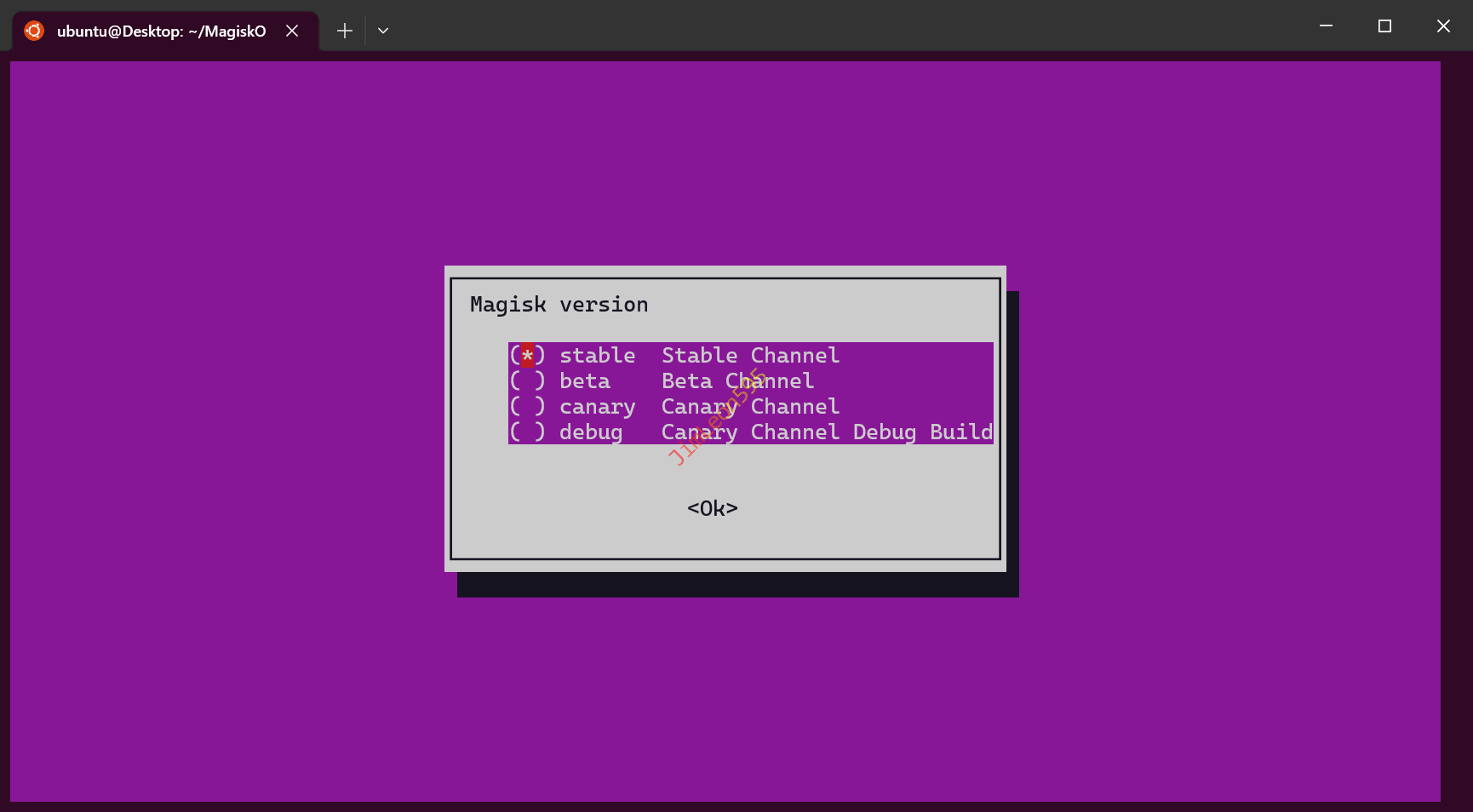Maximize the terminal window

[1384, 26]
